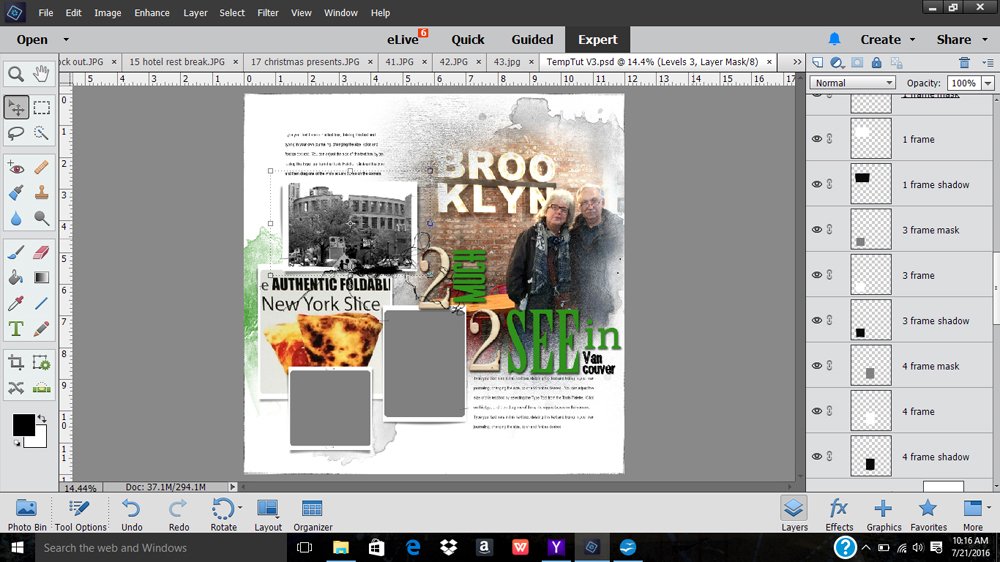The image size is (1000, 562).
Task: Select the Gradient tool
Action: click(41, 277)
